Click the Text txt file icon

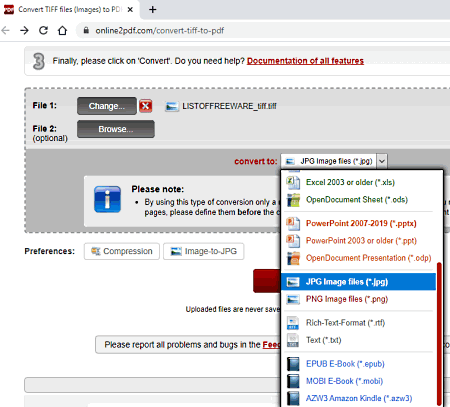point(293,340)
